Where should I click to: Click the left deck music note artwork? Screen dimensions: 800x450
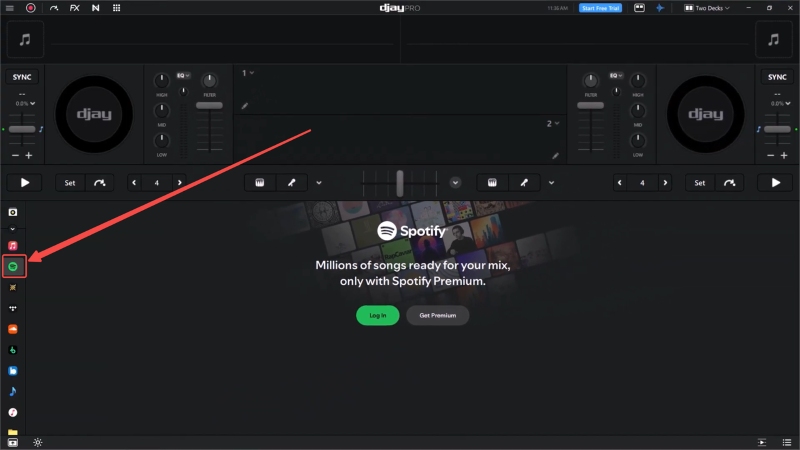tap(25, 39)
